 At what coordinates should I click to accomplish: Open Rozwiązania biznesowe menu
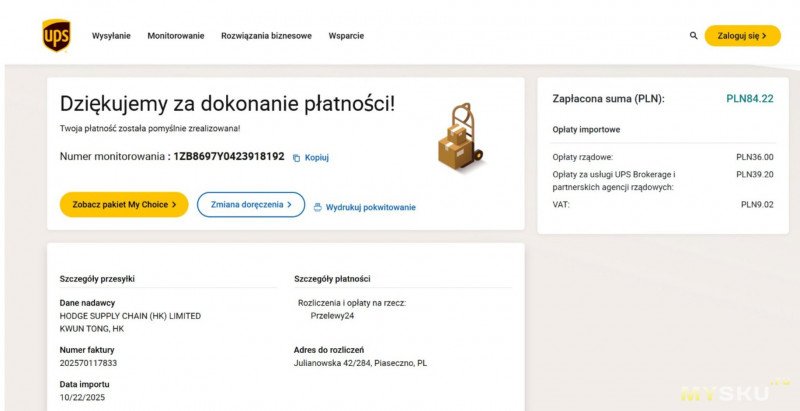[x=266, y=36]
